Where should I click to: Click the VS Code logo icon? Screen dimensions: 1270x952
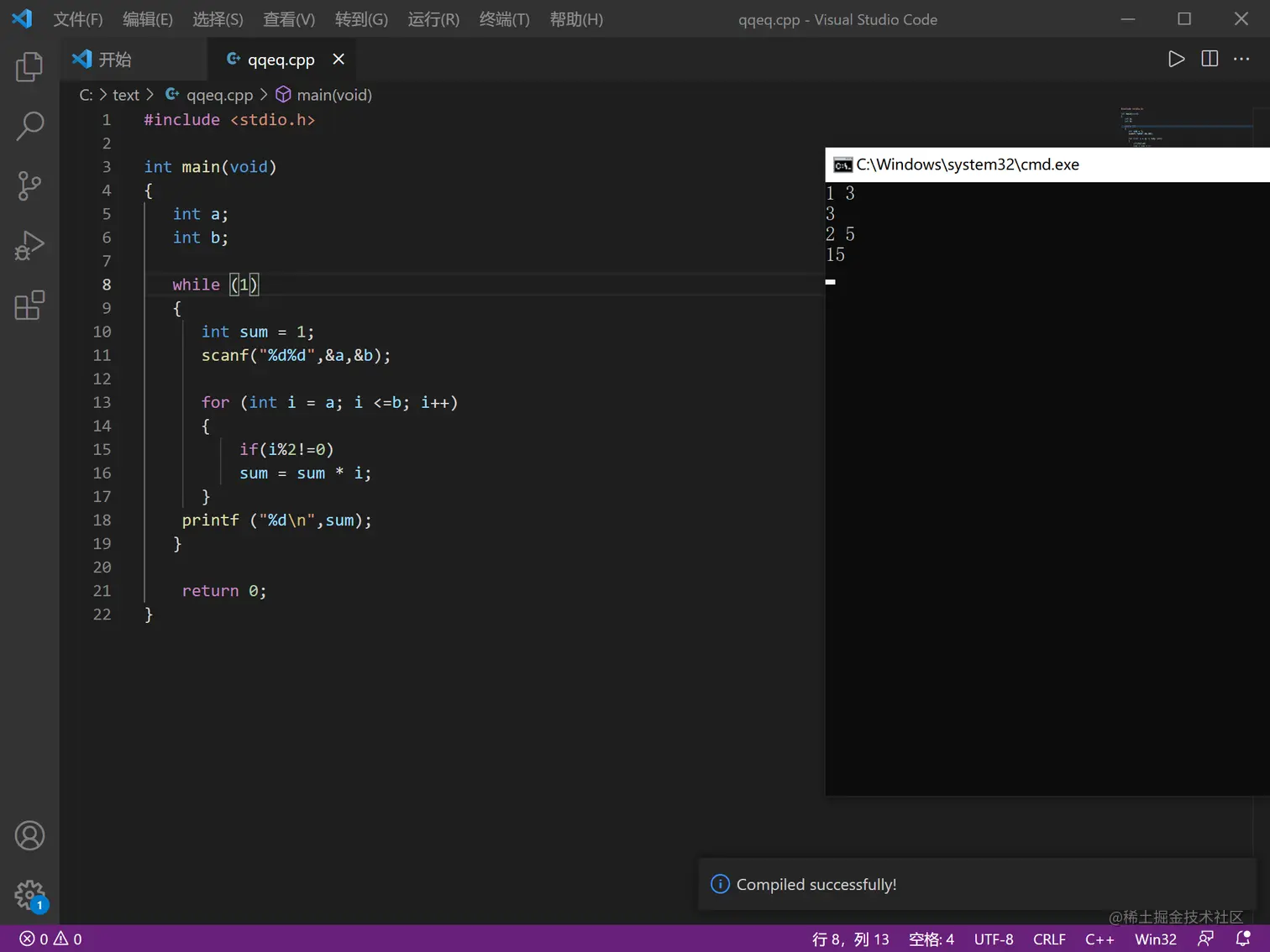point(22,18)
